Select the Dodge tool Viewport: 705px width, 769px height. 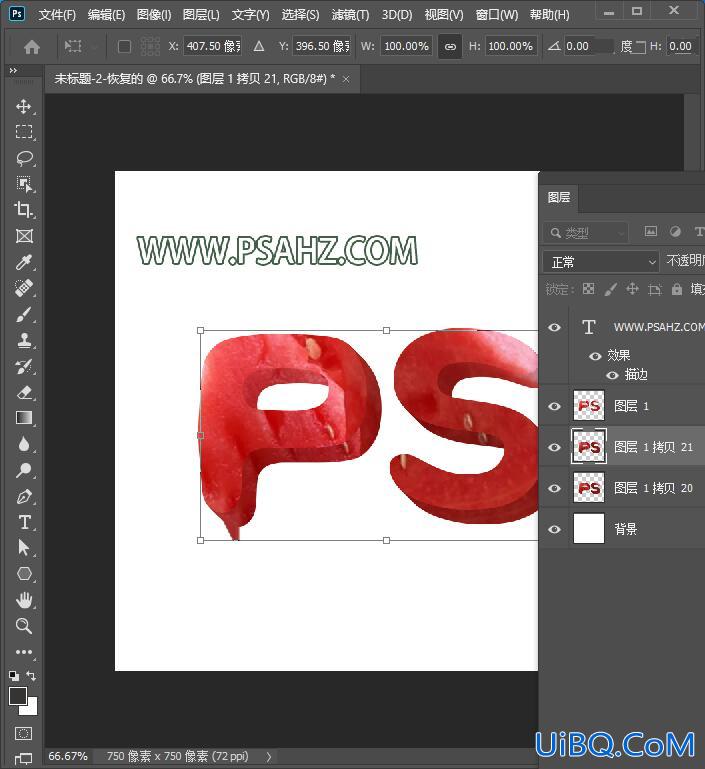(24, 470)
